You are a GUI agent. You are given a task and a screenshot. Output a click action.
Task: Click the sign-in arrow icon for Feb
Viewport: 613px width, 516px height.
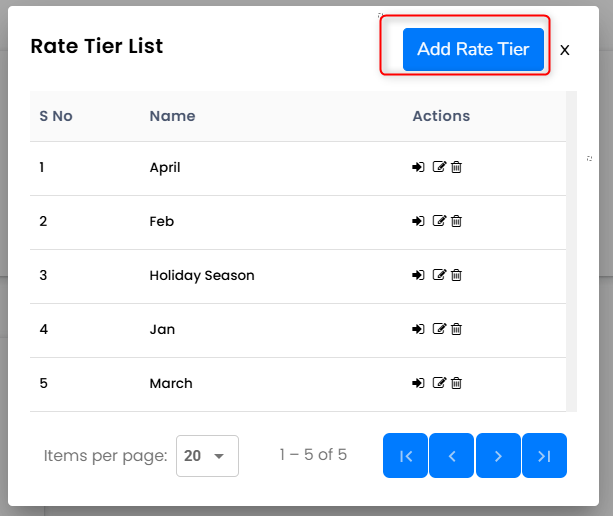tap(418, 221)
